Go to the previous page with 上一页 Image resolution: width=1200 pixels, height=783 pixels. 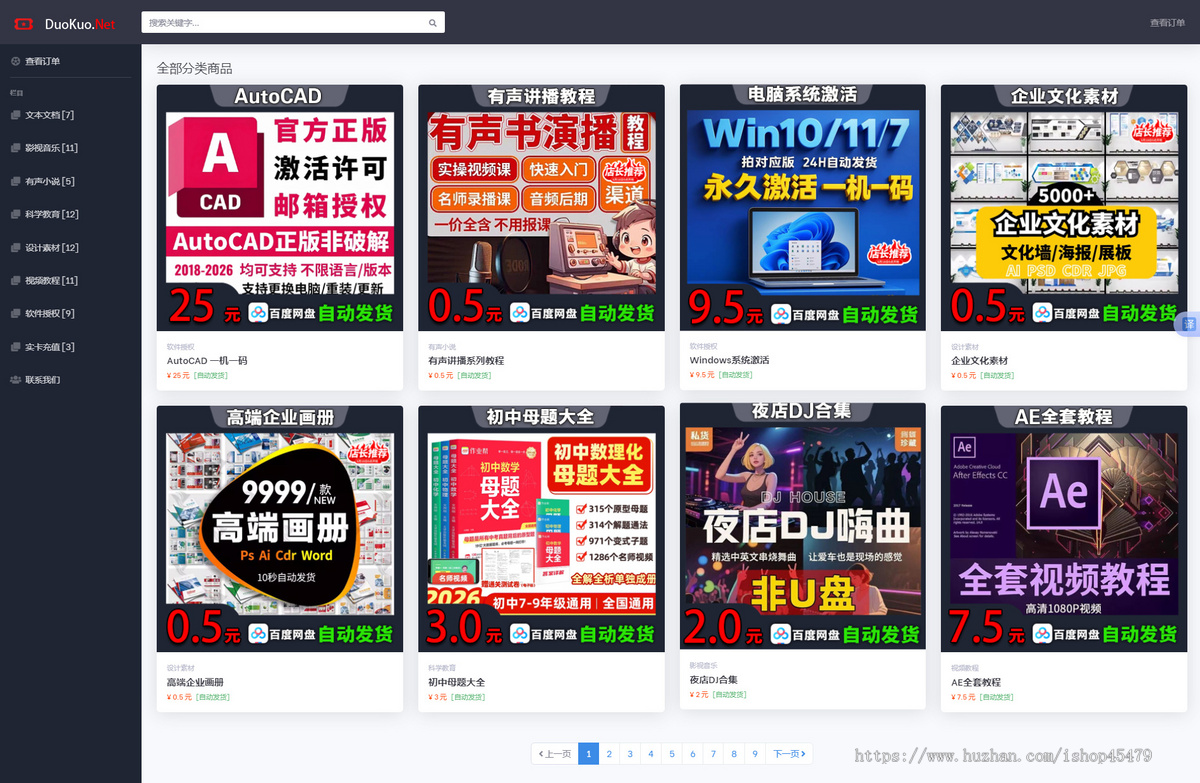pyautogui.click(x=554, y=754)
